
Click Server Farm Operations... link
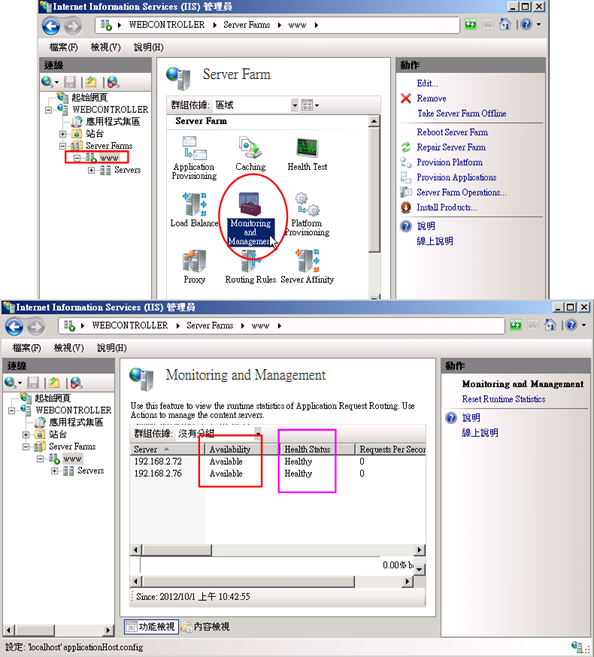pyautogui.click(x=461, y=193)
